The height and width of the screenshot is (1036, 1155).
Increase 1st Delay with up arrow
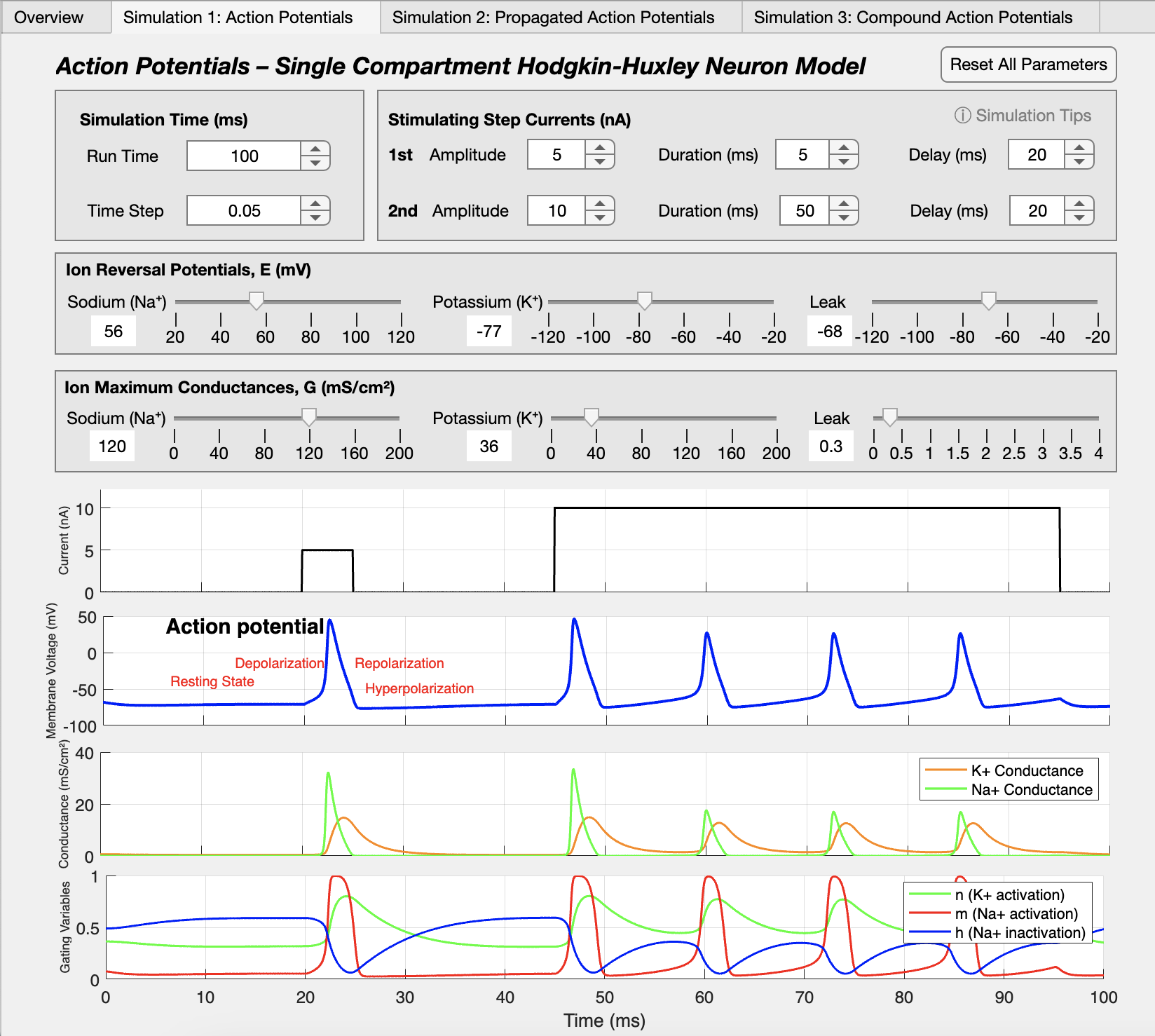click(x=1079, y=148)
